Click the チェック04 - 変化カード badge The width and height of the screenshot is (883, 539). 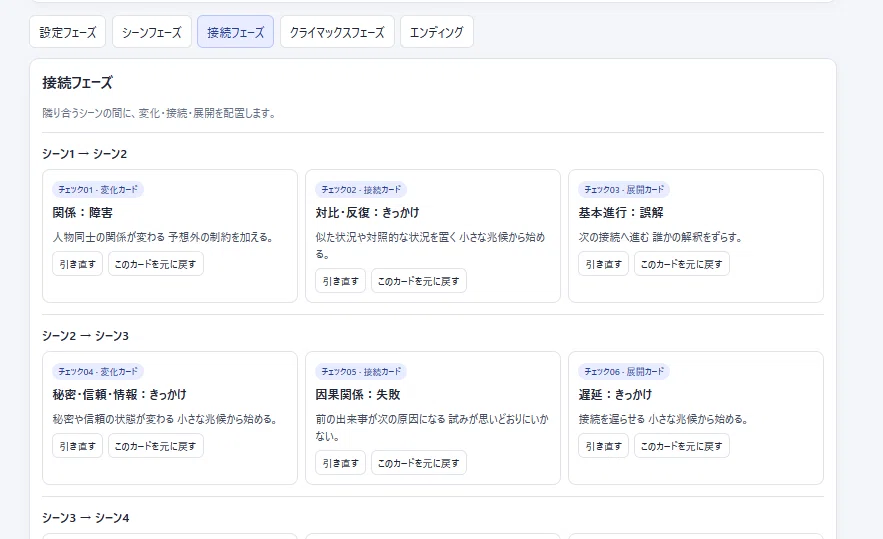click(x=98, y=372)
